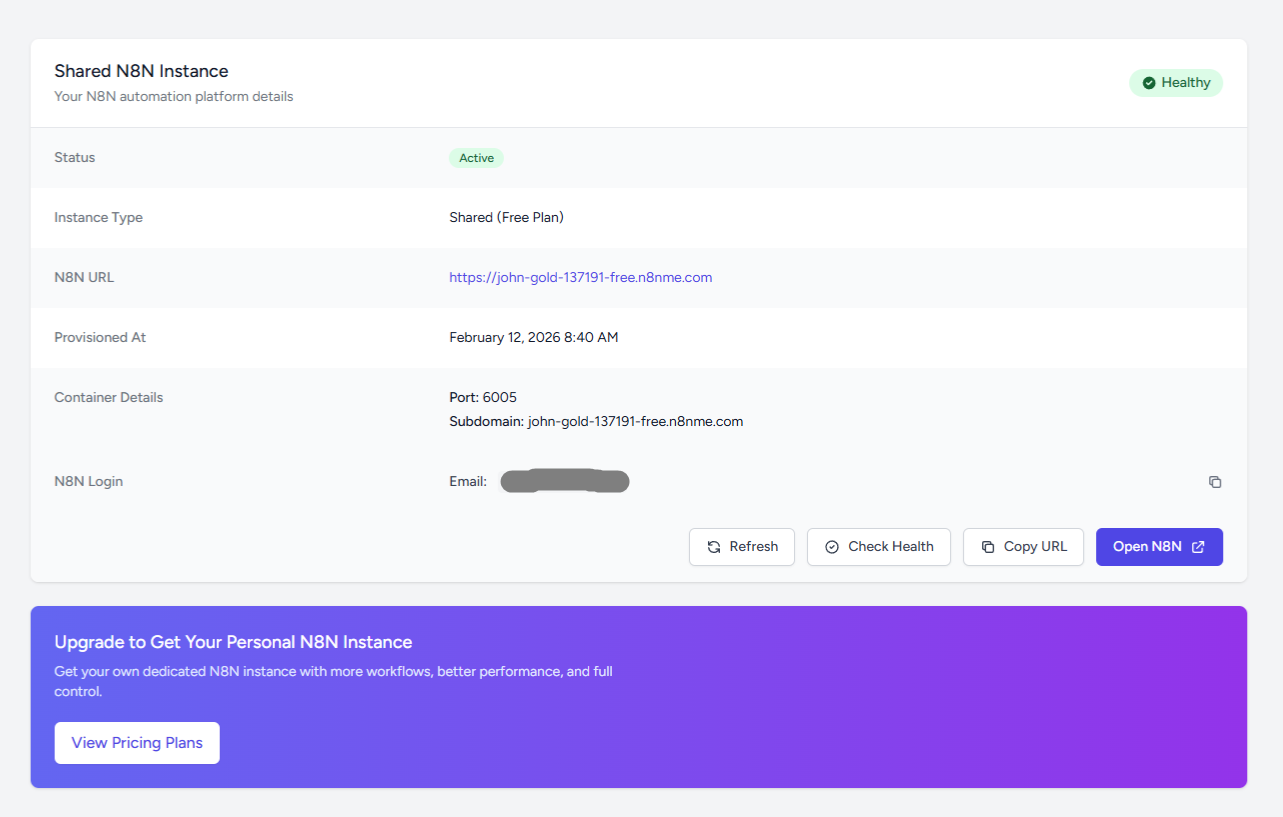Click the refresh icon inside the Refresh button
Image resolution: width=1283 pixels, height=817 pixels.
click(713, 546)
